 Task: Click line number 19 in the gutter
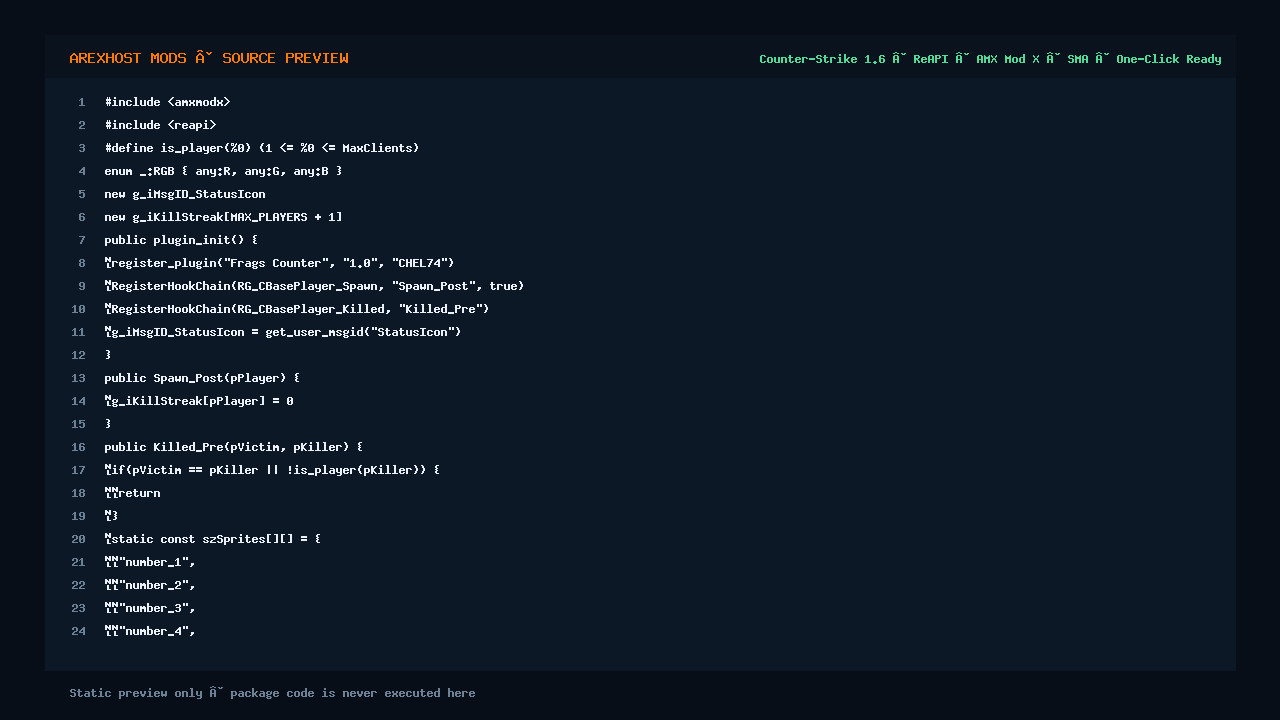point(79,516)
